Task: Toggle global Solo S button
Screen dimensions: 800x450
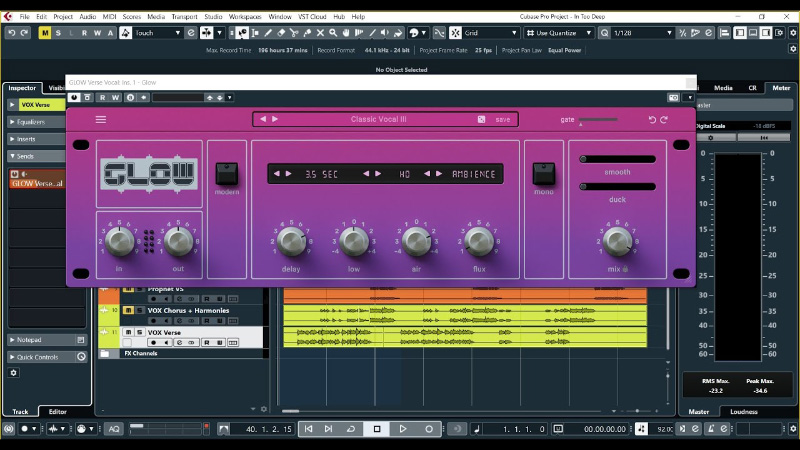Action: [x=58, y=33]
